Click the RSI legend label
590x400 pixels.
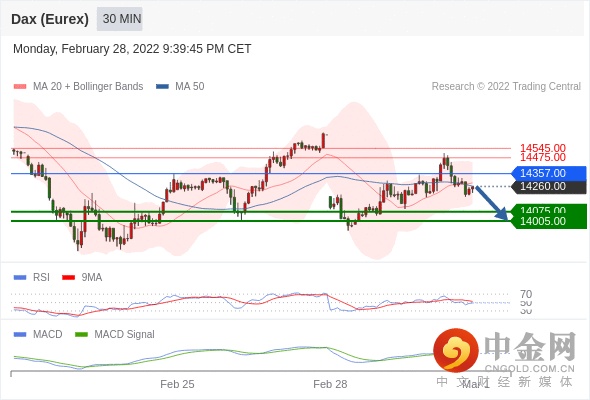coord(41,278)
